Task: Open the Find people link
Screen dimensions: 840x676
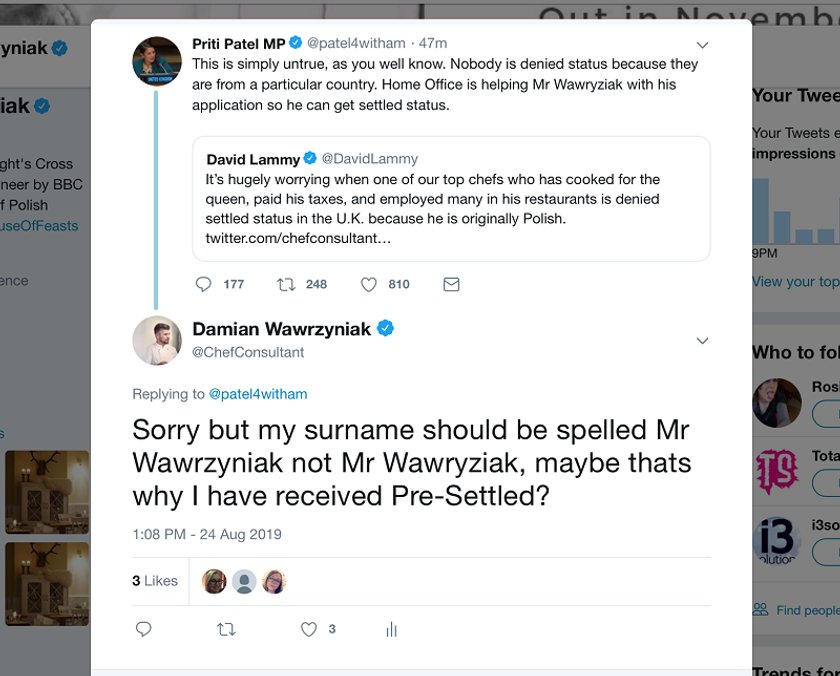Action: 796,610
